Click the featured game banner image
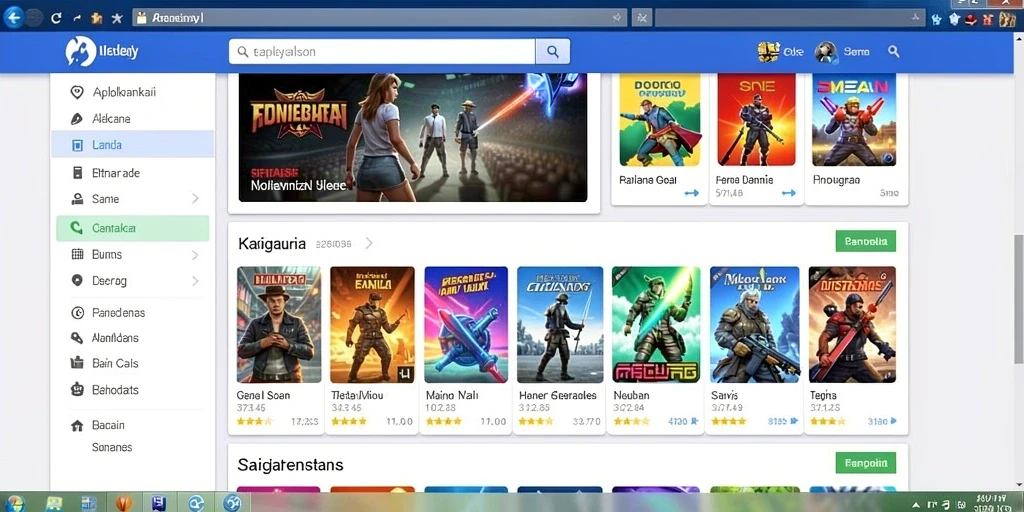1024x512 pixels. tap(413, 138)
